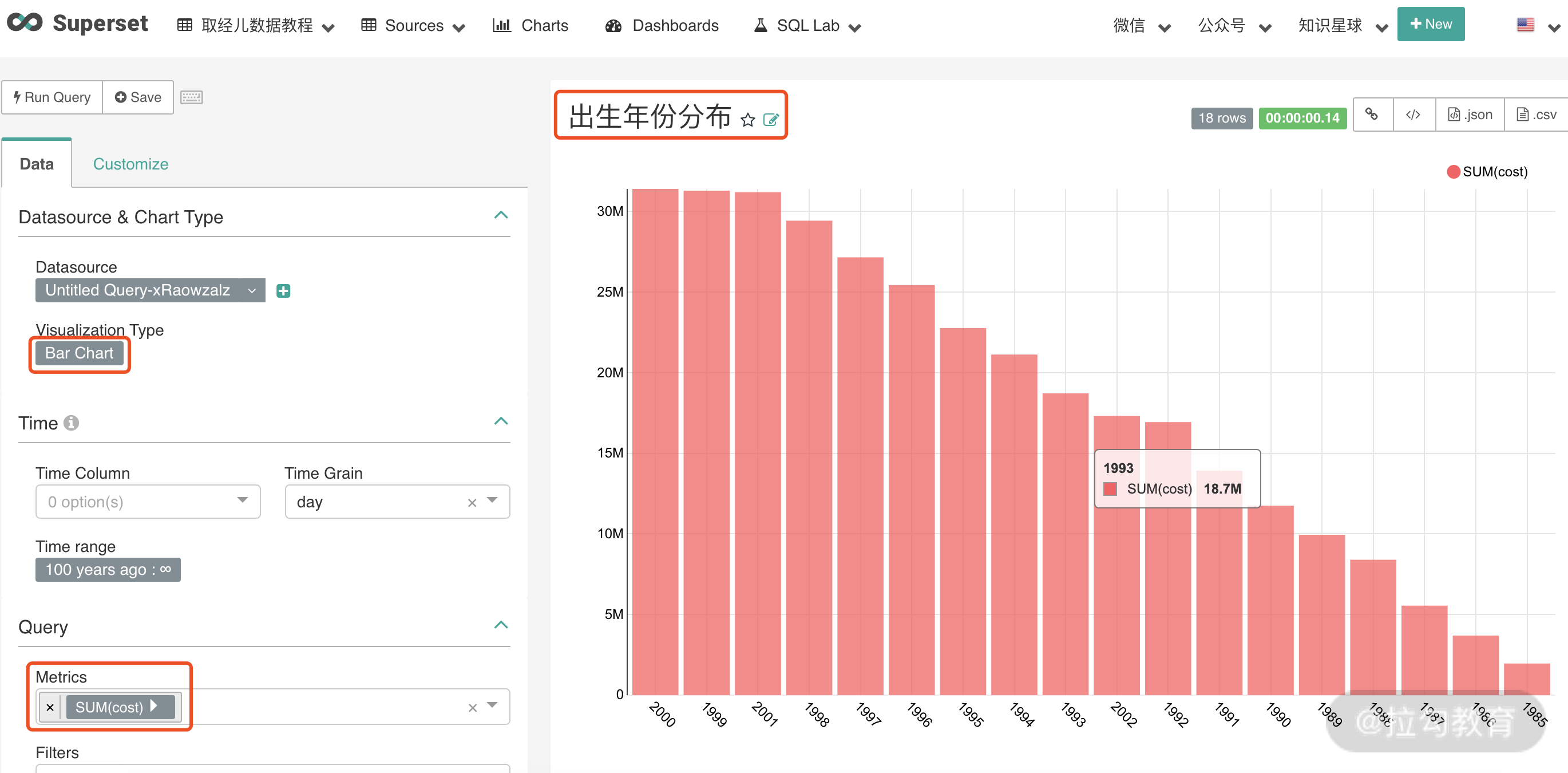Click the + New button

click(1430, 23)
